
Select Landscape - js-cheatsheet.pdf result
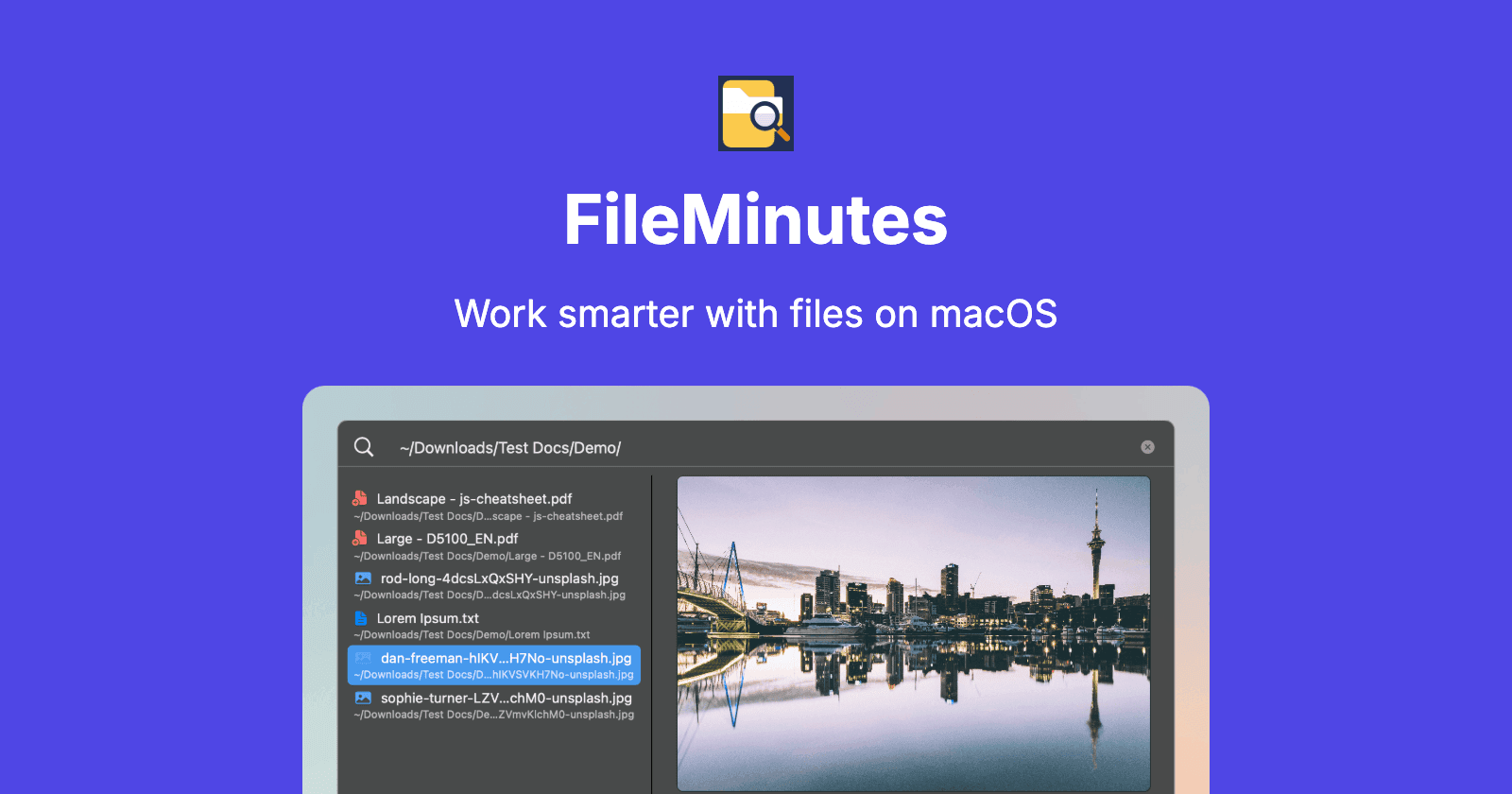point(494,507)
